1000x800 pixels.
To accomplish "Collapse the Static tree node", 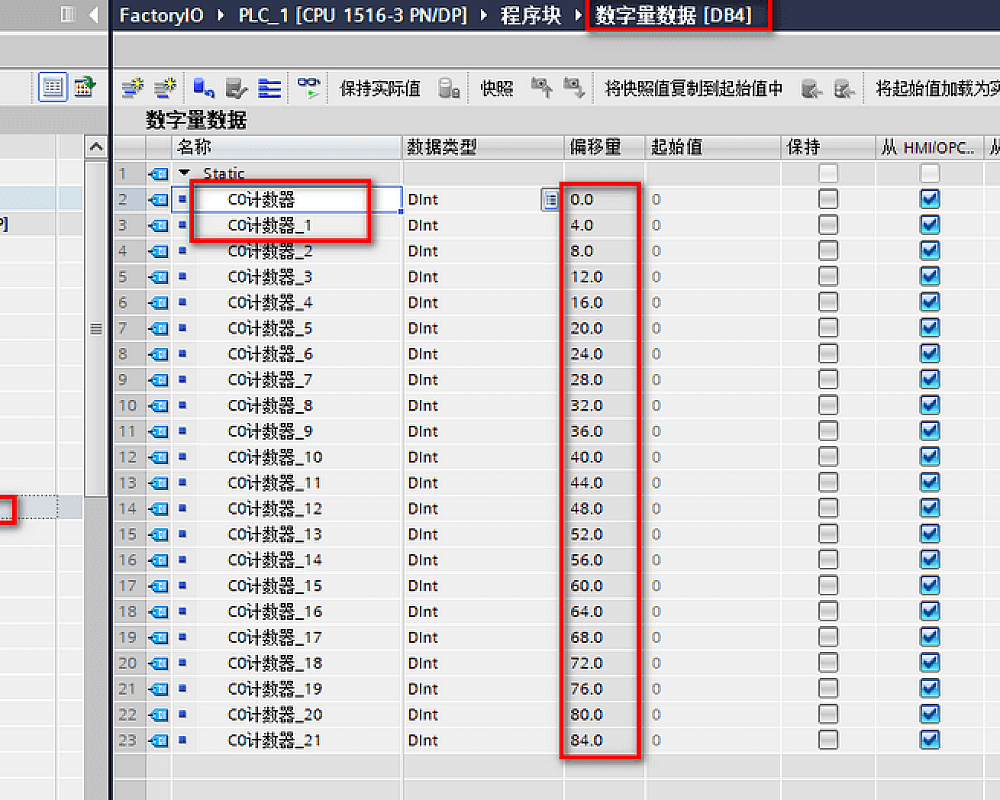I will click(x=184, y=174).
